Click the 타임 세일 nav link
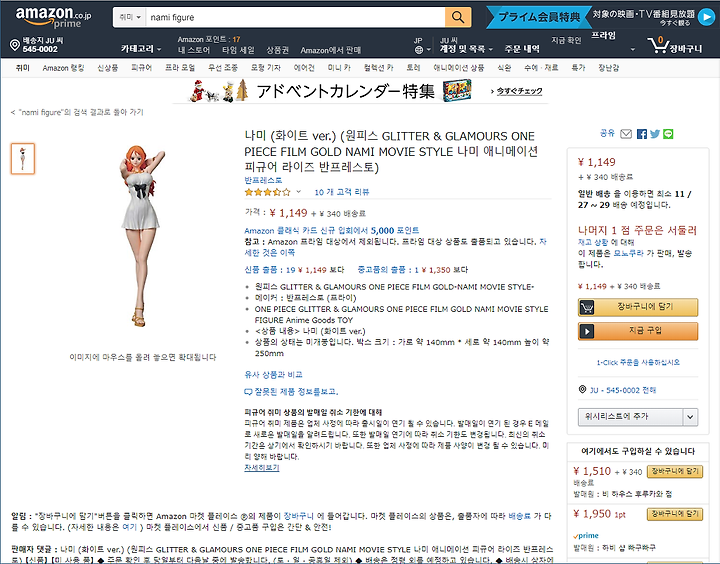Screen dimensions: 720x564 tap(238, 50)
